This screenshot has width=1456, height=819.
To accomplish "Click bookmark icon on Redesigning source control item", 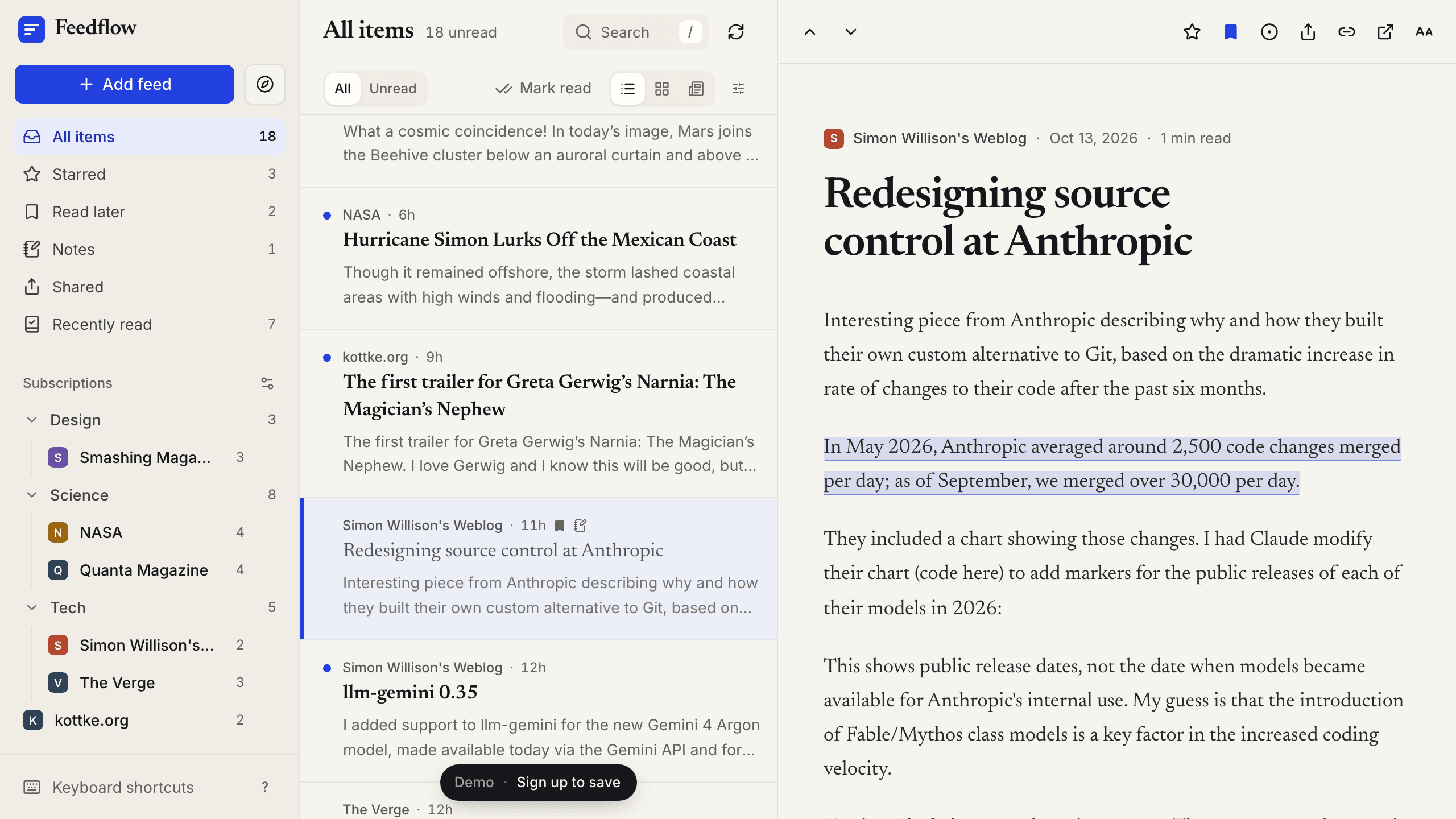I will tap(560, 526).
